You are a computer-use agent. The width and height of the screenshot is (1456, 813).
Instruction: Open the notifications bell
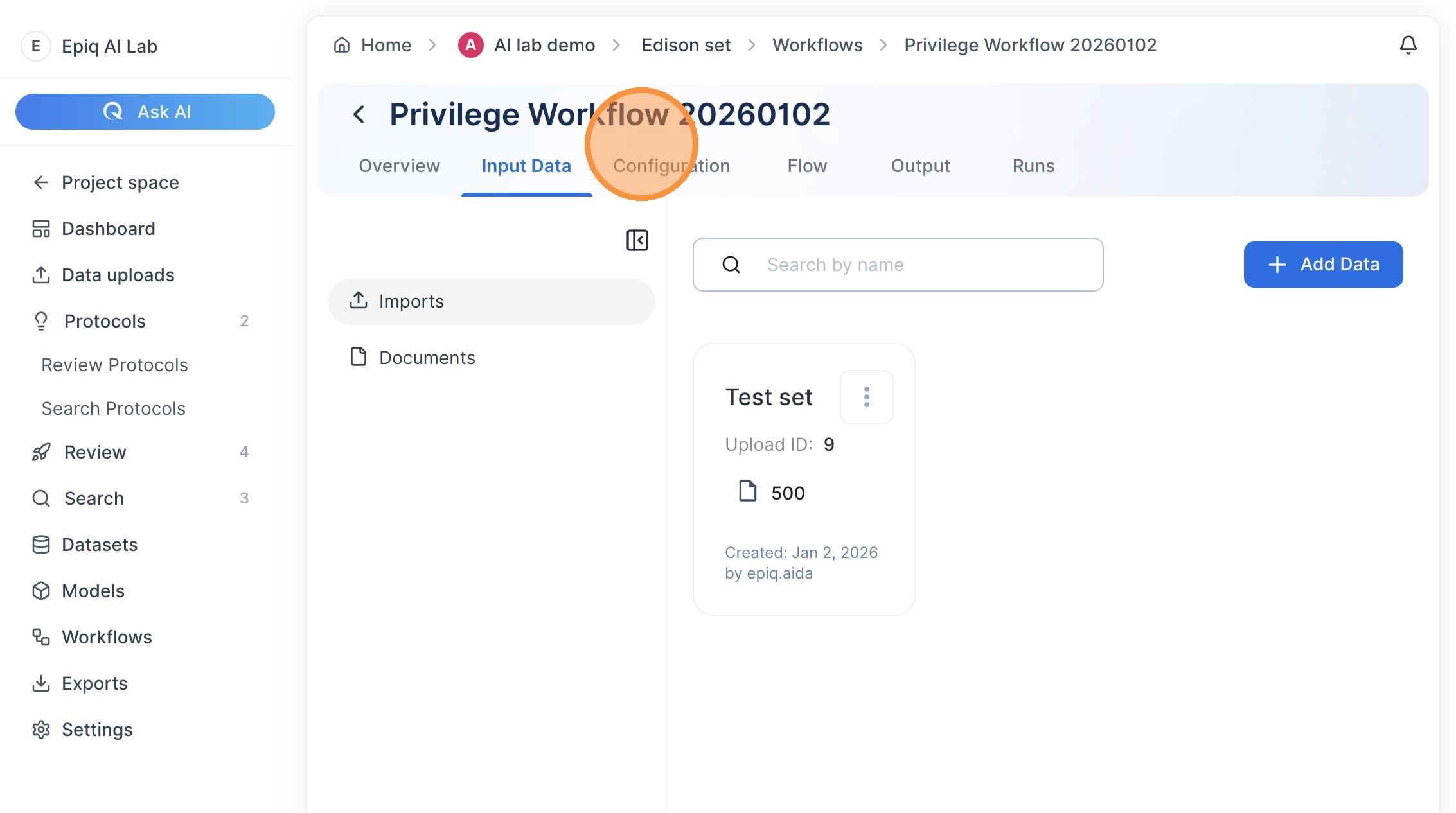[1408, 45]
